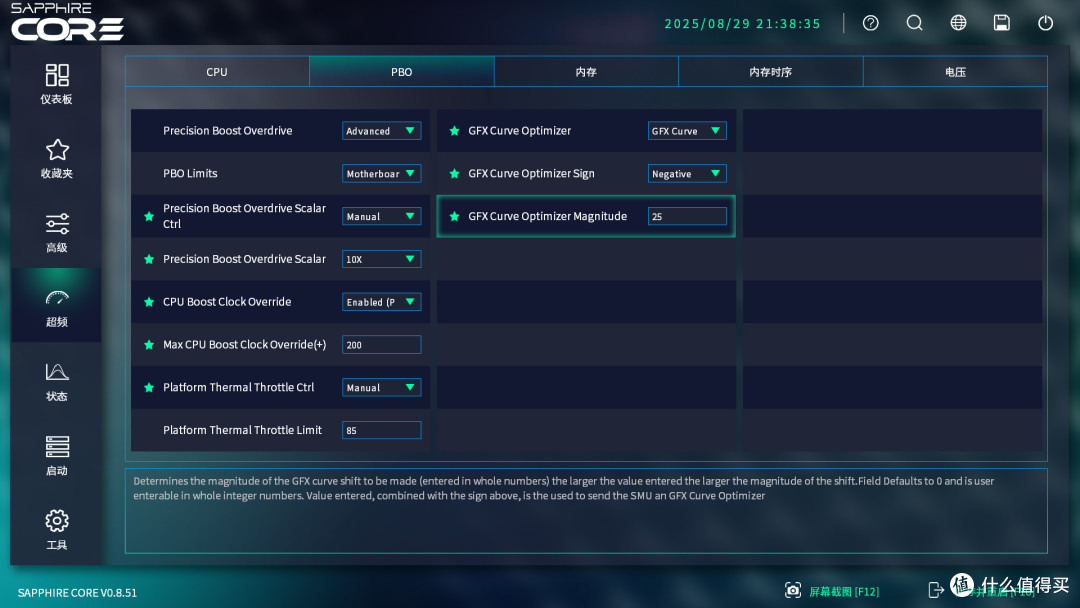Viewport: 1080px width, 608px height.
Task: Switch to the 电压 voltage tab
Action: pyautogui.click(x=955, y=72)
